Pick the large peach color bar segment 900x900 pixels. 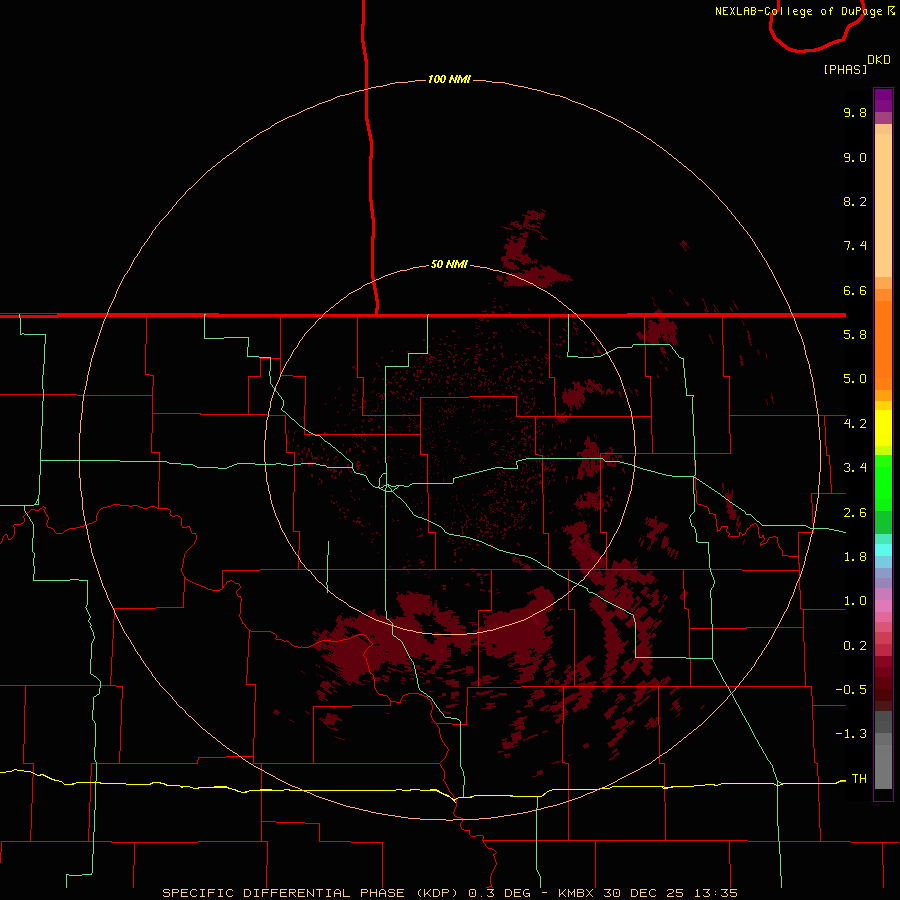coord(883,205)
